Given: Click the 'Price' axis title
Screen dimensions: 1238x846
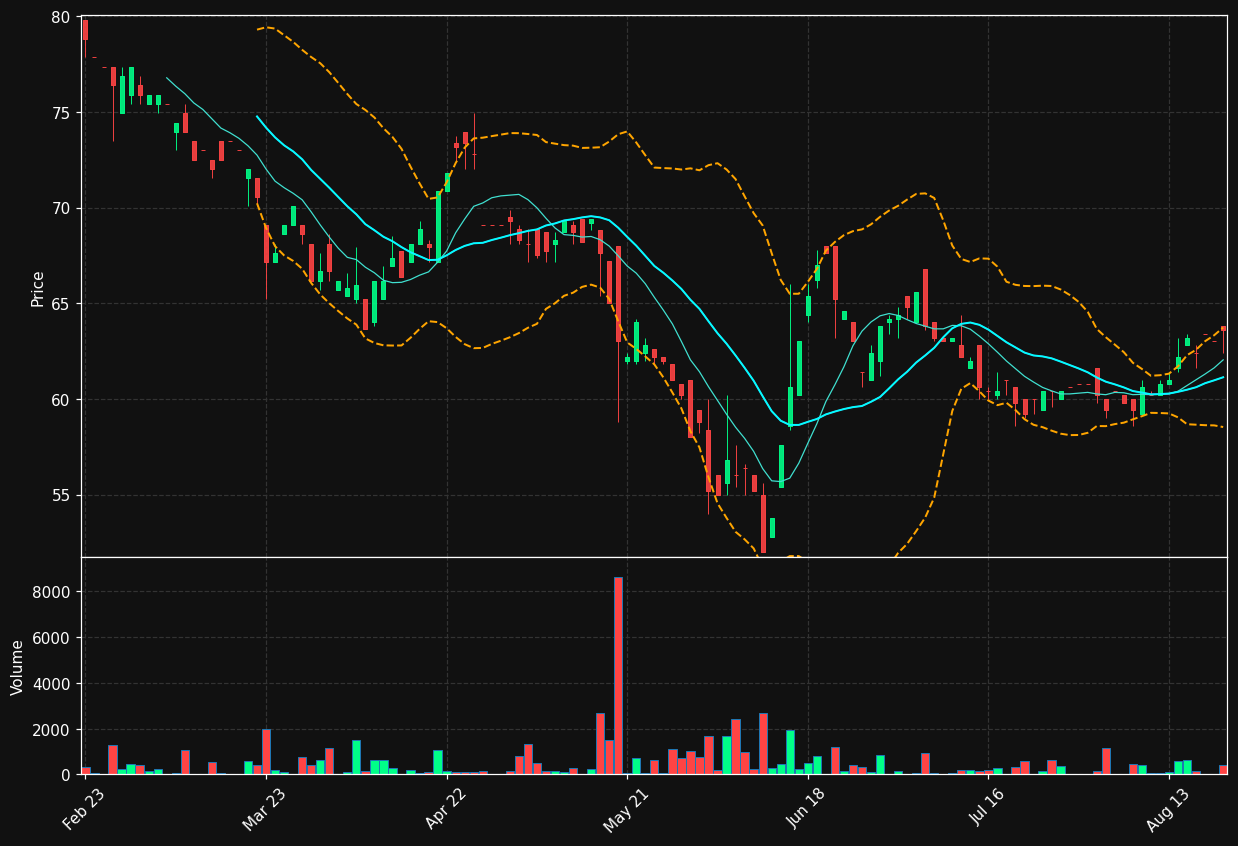Looking at the screenshot, I should coord(38,288).
